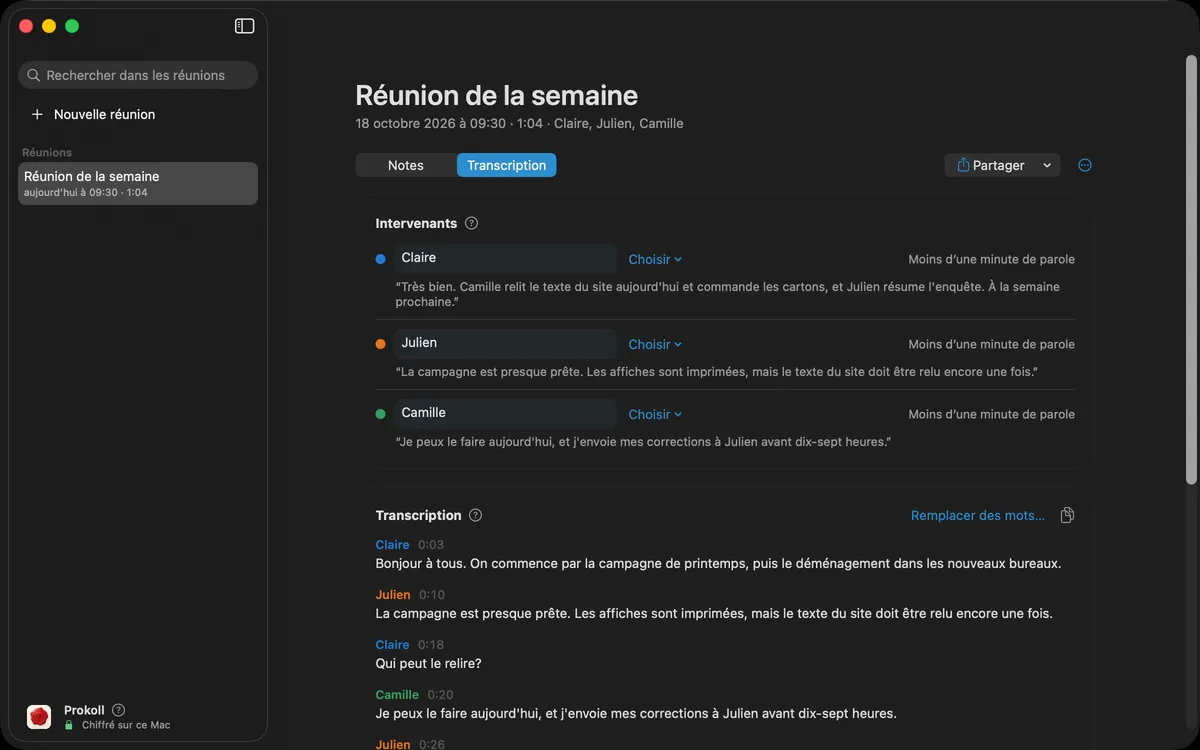Click Claire speaker label at 0:03

coord(392,545)
